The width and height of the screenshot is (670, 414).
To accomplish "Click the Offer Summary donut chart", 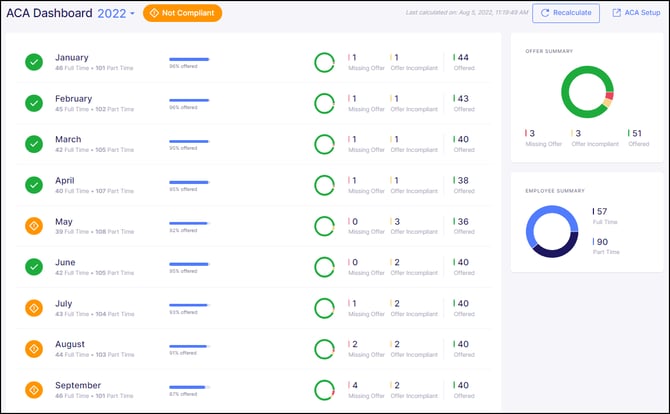I will [x=587, y=92].
